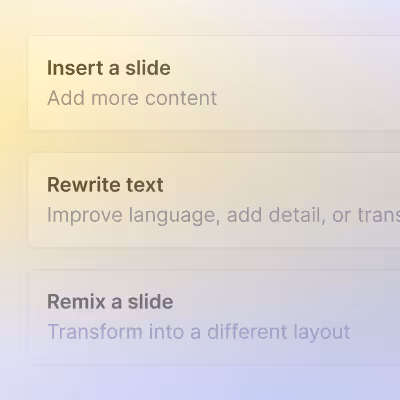Start rewriting the slide text
This screenshot has height=400, width=400.
pyautogui.click(x=214, y=200)
